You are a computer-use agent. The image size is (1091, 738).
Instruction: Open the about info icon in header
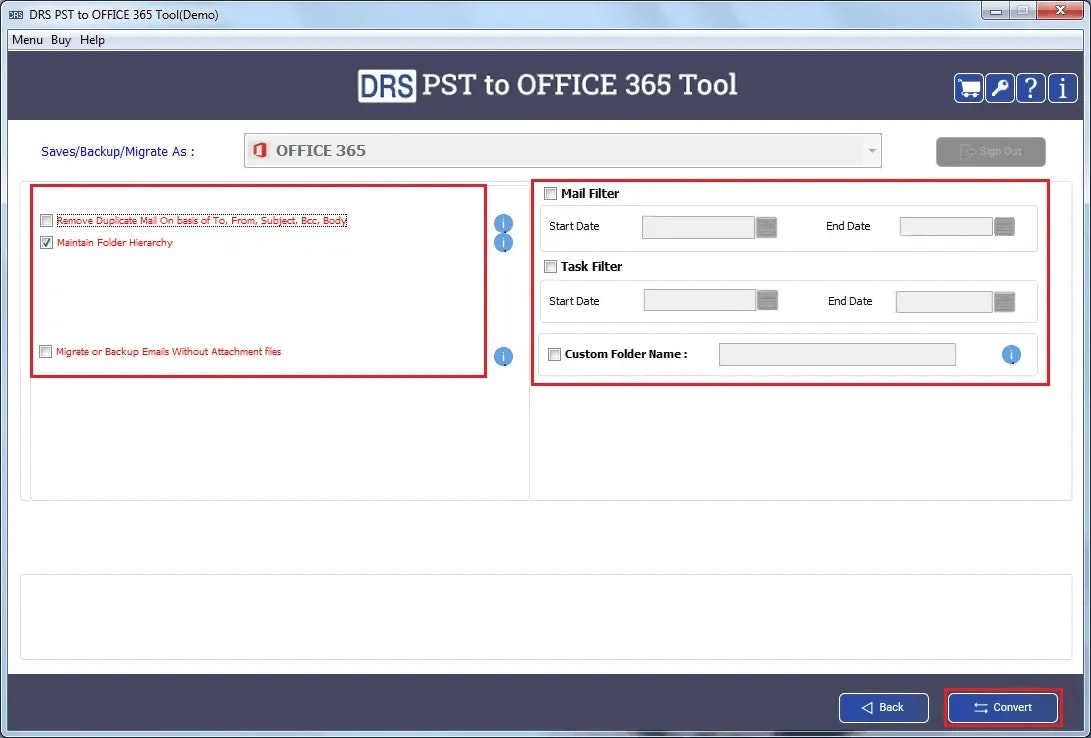(x=1062, y=88)
